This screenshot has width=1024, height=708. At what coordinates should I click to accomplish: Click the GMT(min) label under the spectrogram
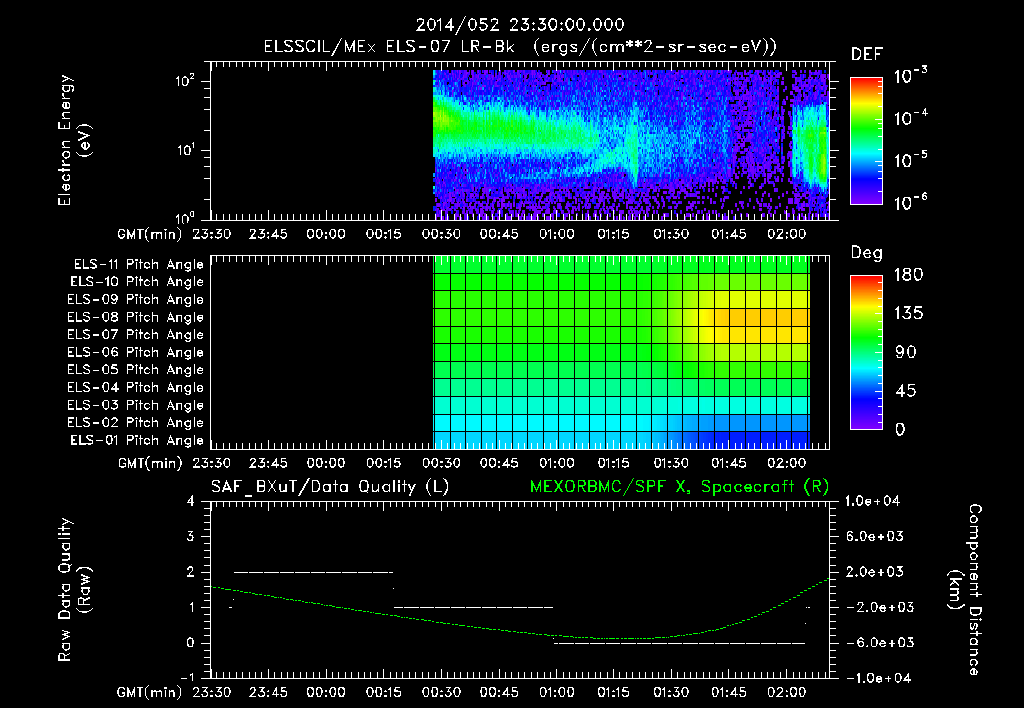tap(150, 234)
